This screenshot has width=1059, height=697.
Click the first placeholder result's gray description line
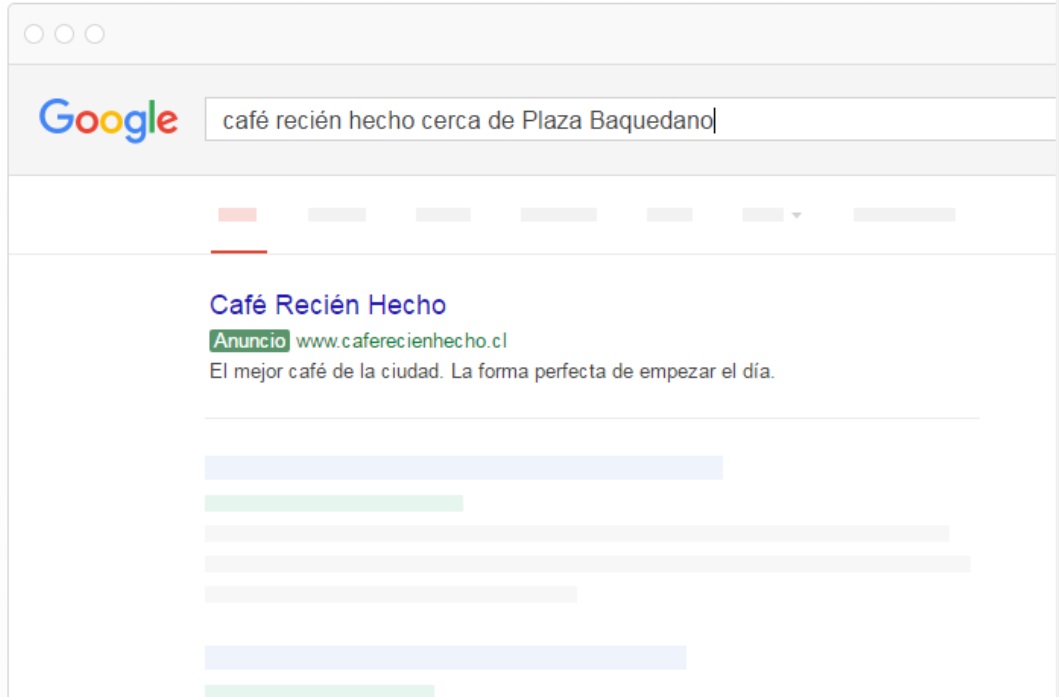click(576, 534)
